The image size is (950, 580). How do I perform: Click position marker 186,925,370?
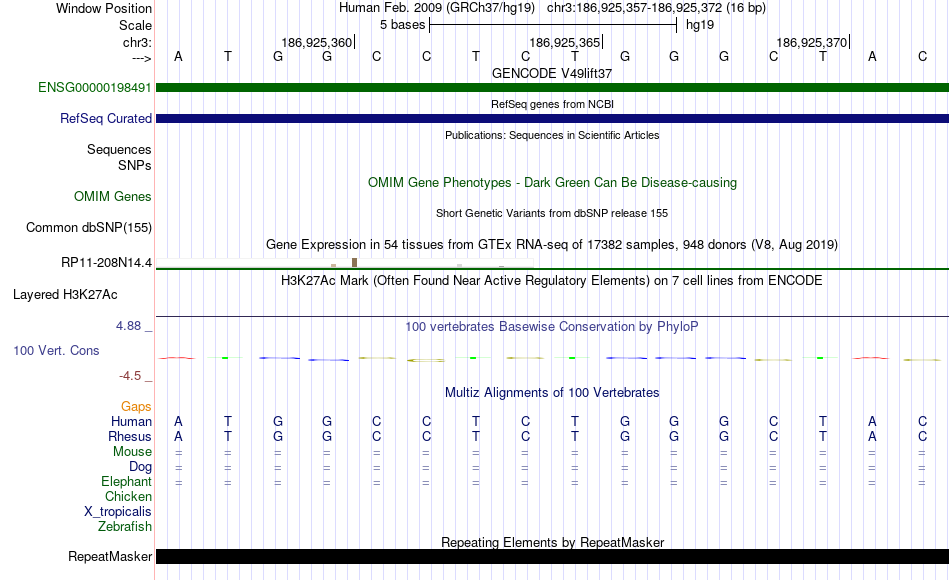tap(812, 42)
